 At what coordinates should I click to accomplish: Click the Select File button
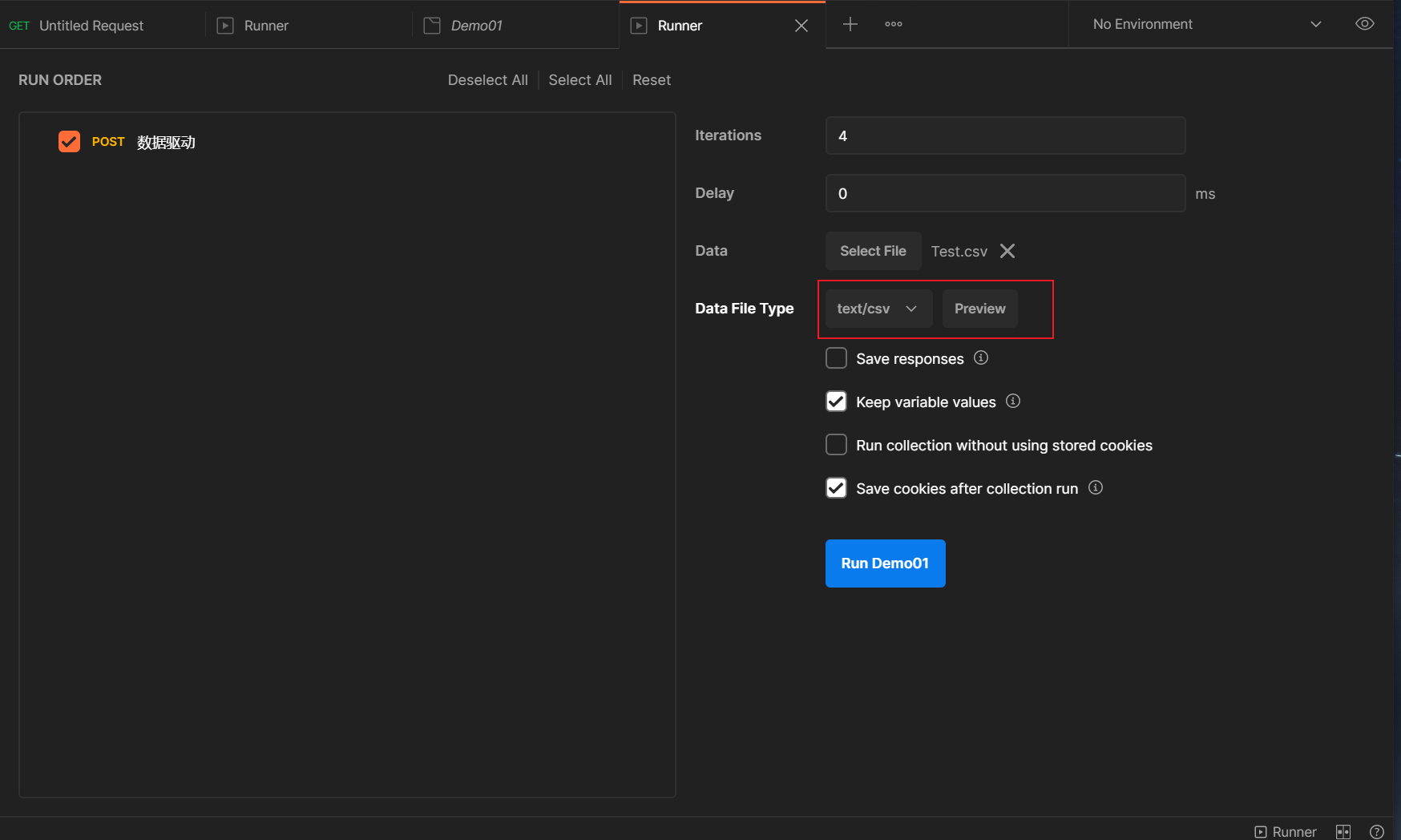pos(873,251)
